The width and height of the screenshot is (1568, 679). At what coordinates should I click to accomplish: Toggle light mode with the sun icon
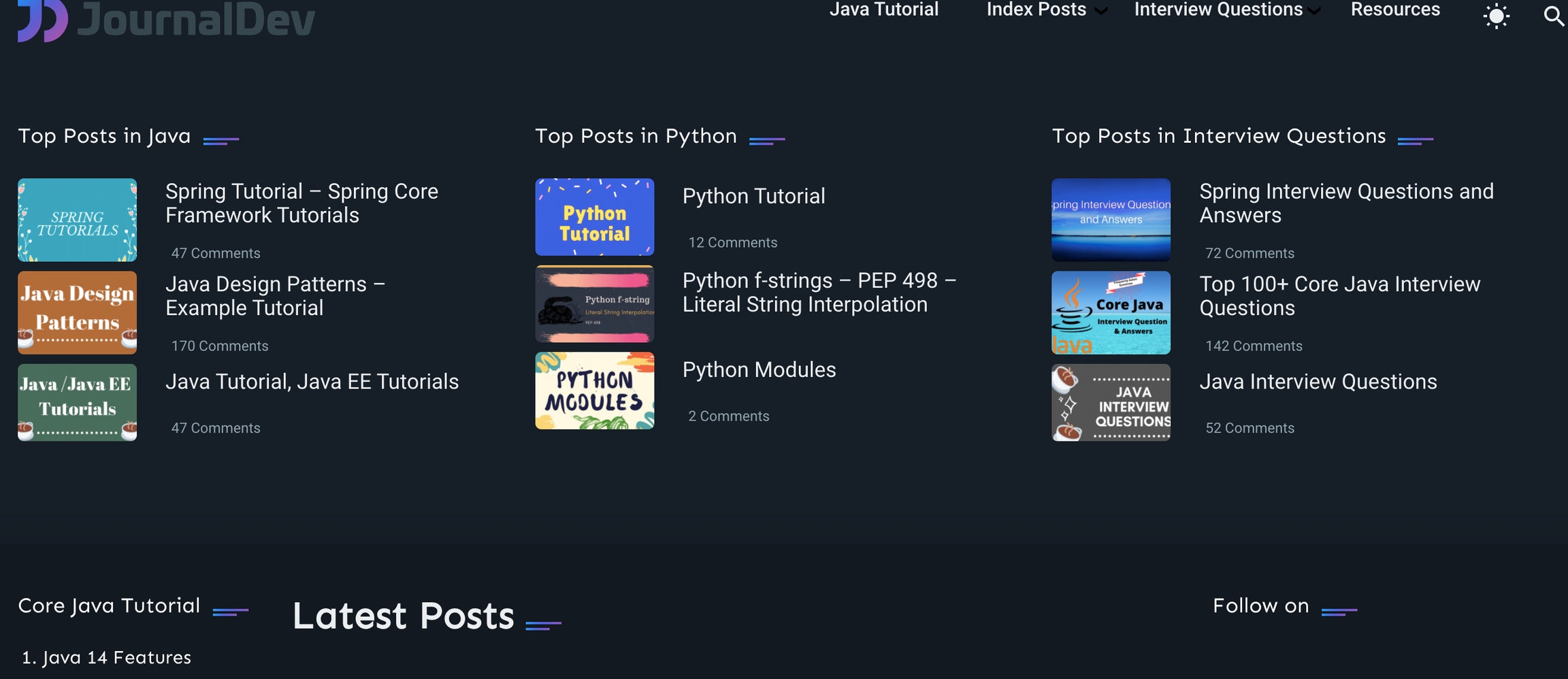1496,16
